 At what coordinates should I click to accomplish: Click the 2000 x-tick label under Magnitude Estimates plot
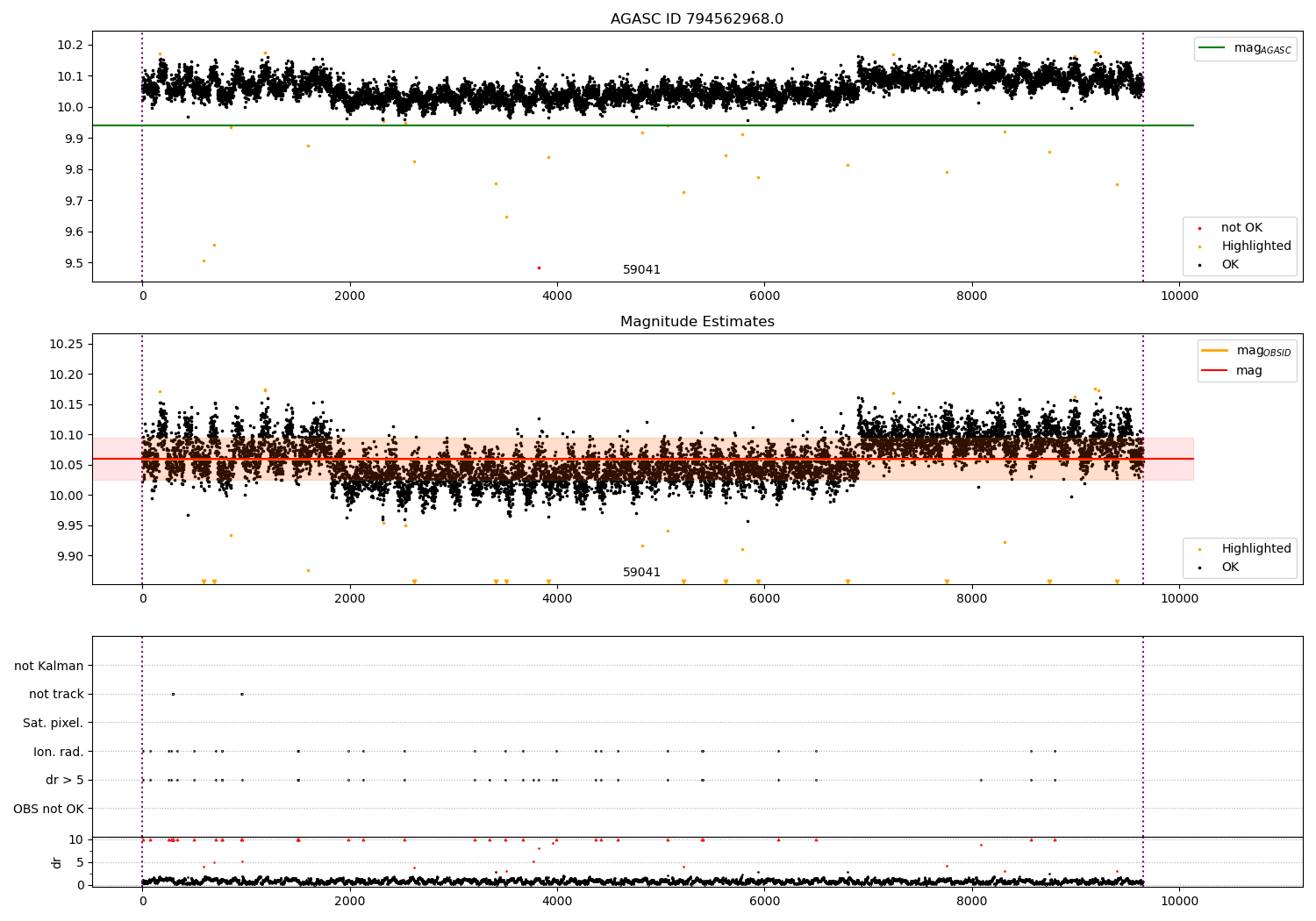(x=350, y=598)
